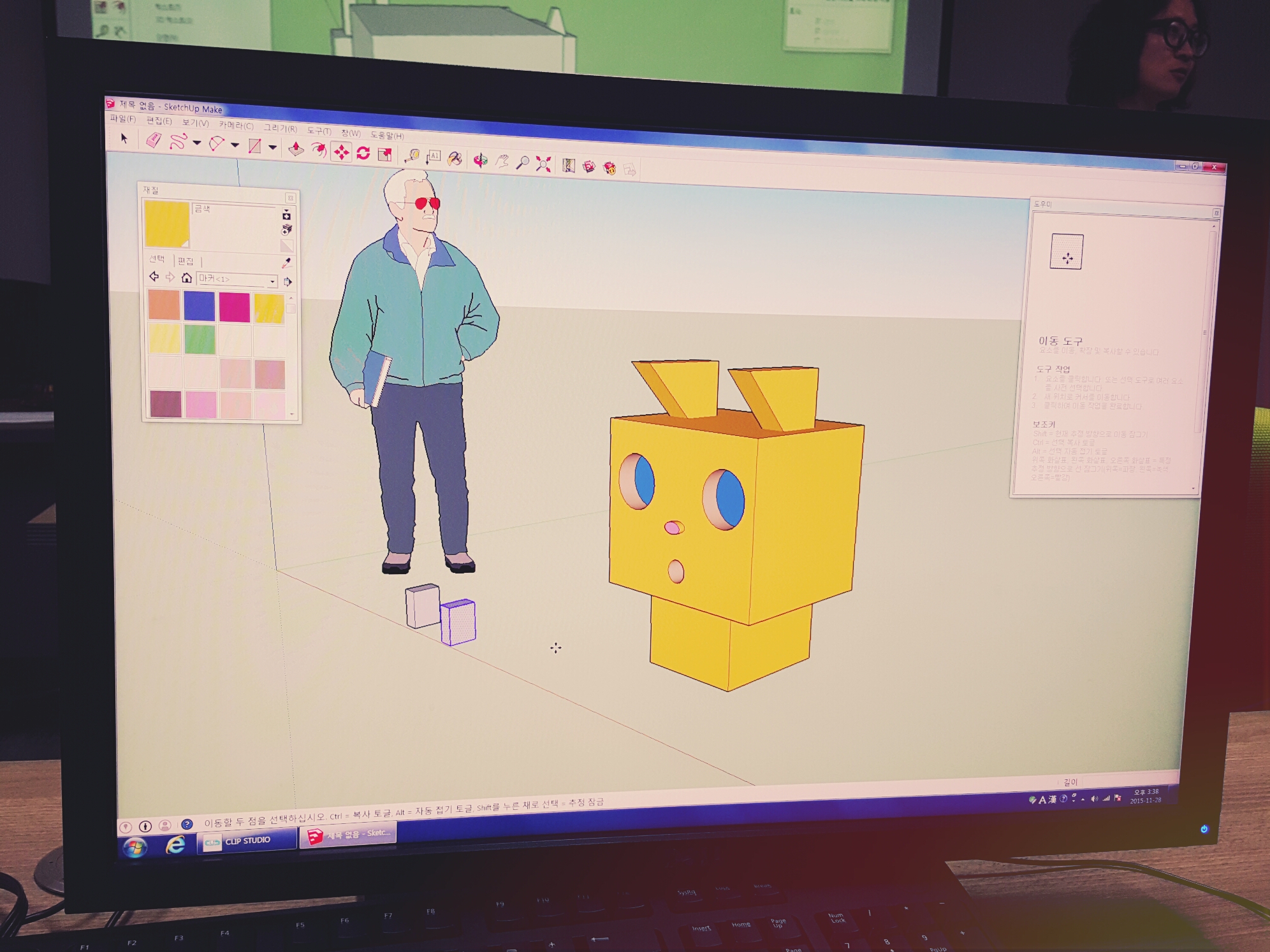Open the 편집(E) menu
This screenshot has height=952, width=1270.
(x=159, y=120)
